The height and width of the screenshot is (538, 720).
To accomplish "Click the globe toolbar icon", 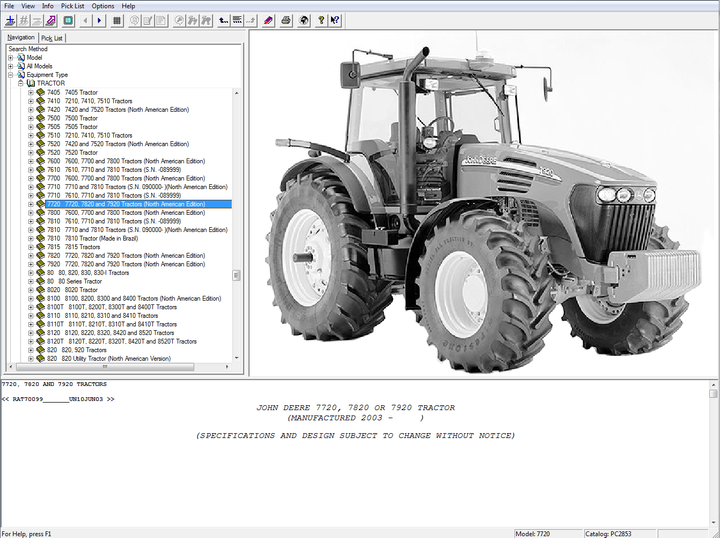I will (304, 20).
